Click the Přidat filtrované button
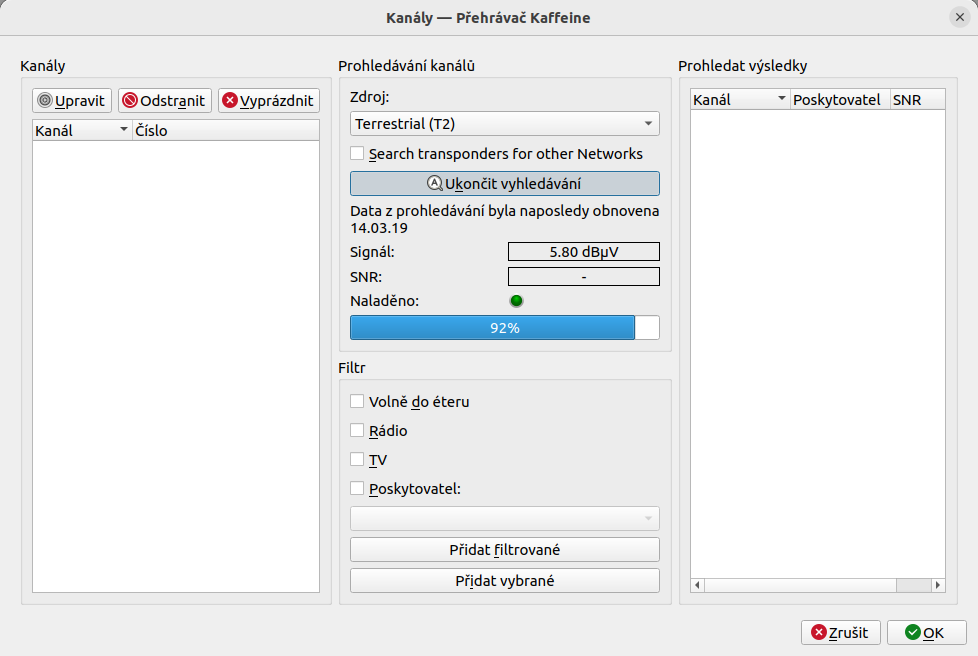 point(504,550)
